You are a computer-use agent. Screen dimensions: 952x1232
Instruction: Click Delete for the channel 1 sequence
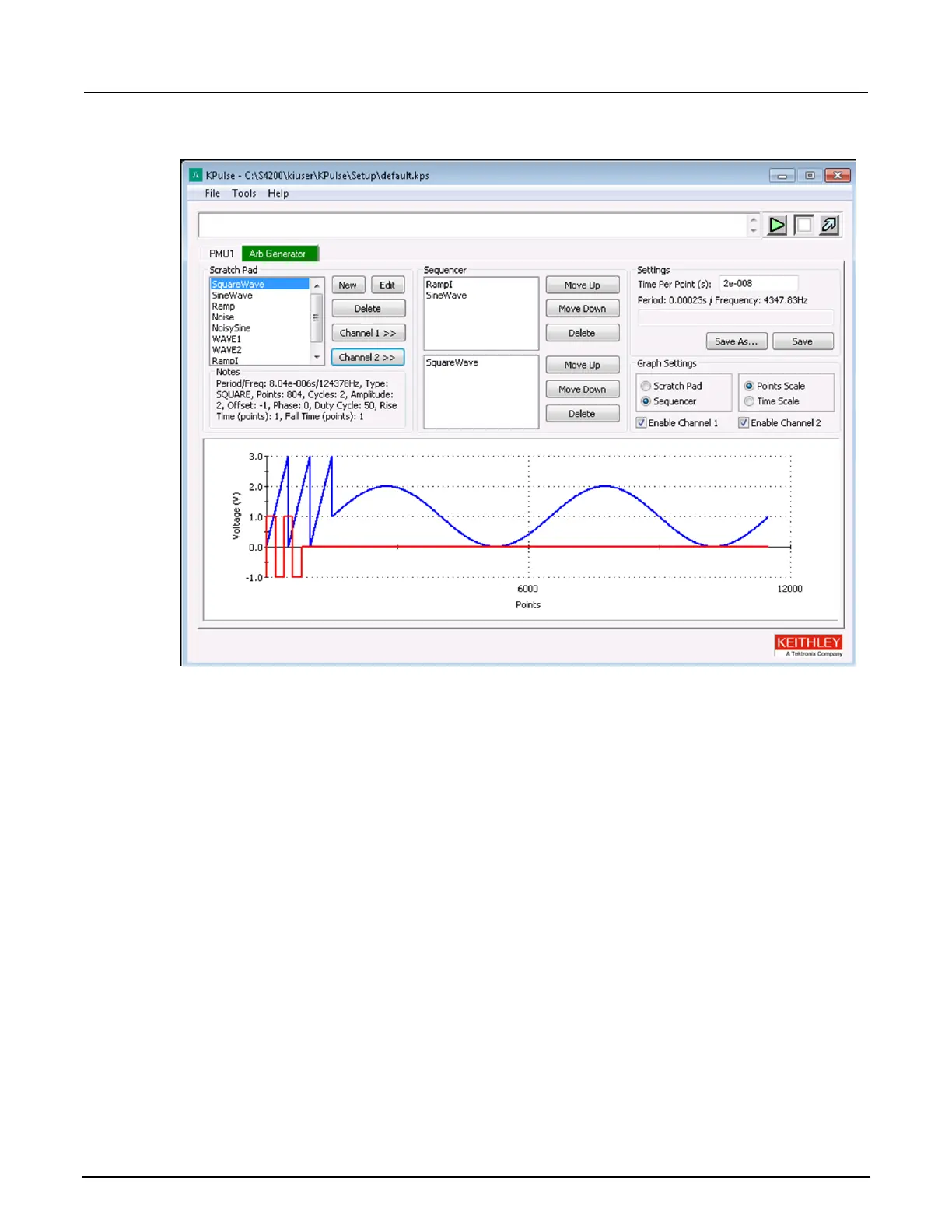click(x=583, y=333)
